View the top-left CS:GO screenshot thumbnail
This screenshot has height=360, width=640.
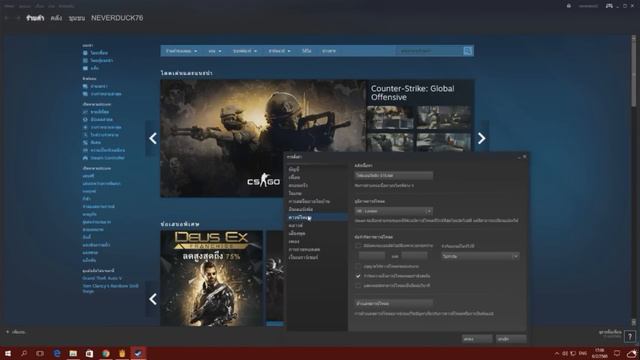pos(390,118)
